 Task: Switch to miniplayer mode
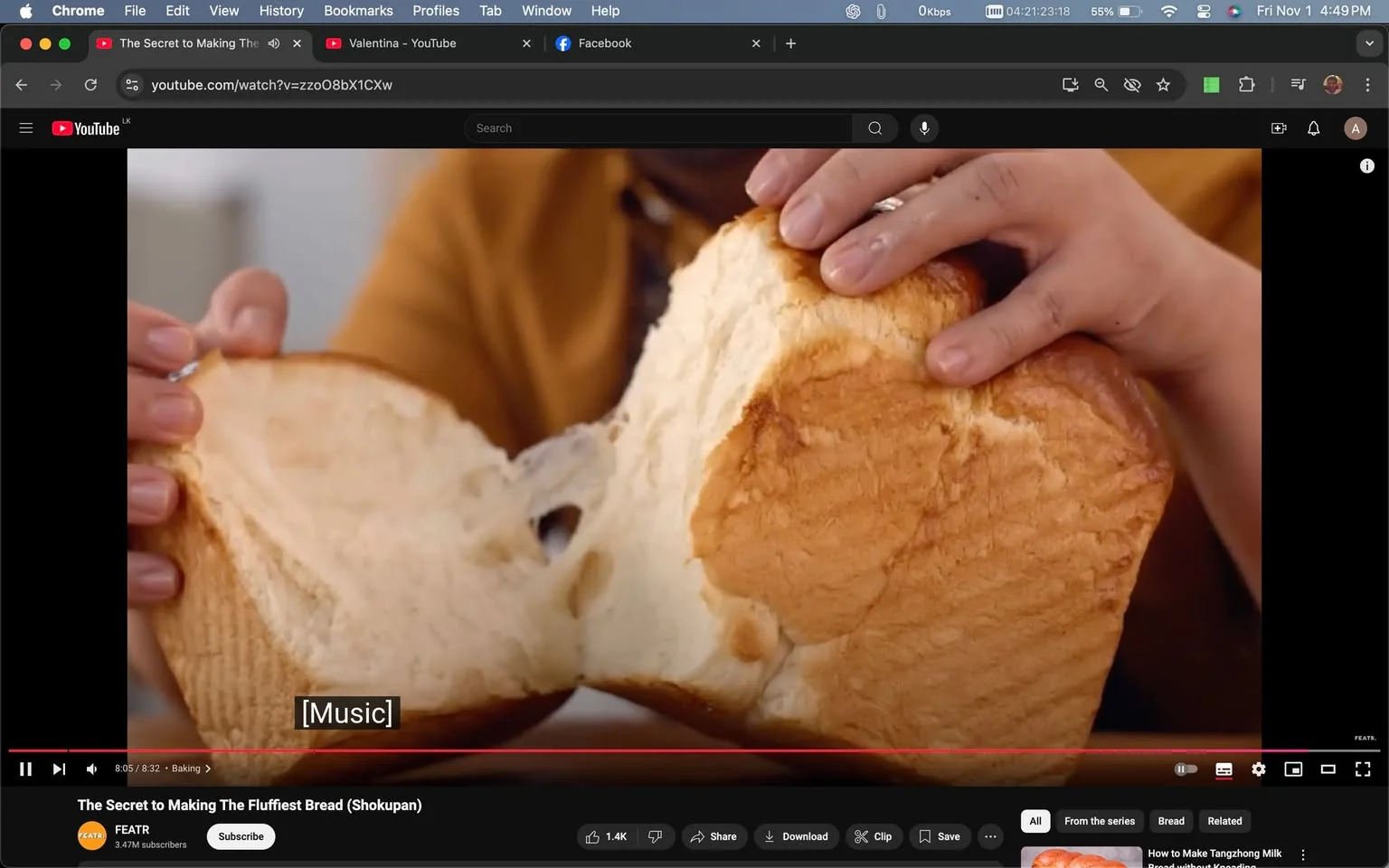point(1293,769)
